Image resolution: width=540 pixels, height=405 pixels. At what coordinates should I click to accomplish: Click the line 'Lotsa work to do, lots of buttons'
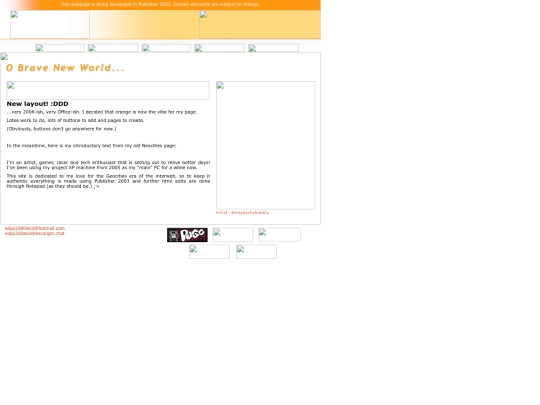(x=75, y=120)
